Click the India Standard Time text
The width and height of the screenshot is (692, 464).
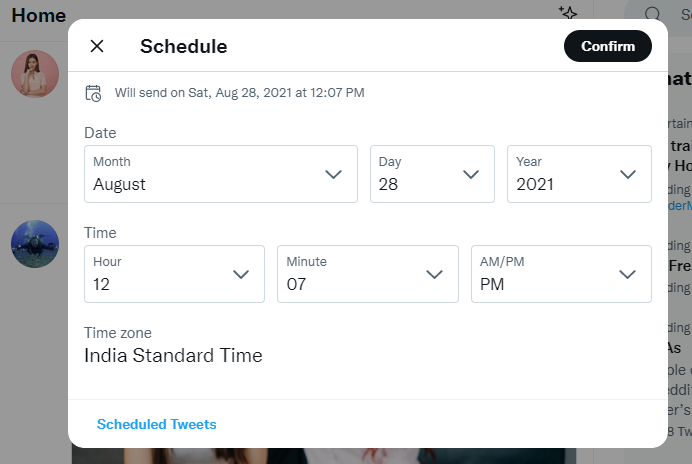pyautogui.click(x=173, y=355)
